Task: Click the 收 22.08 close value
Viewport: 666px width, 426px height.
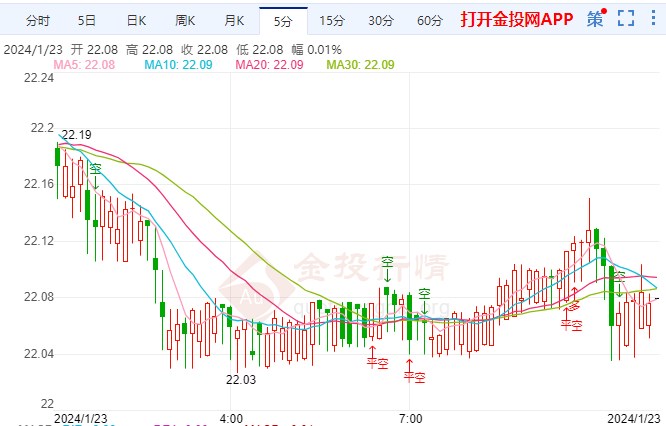Action: [204, 50]
